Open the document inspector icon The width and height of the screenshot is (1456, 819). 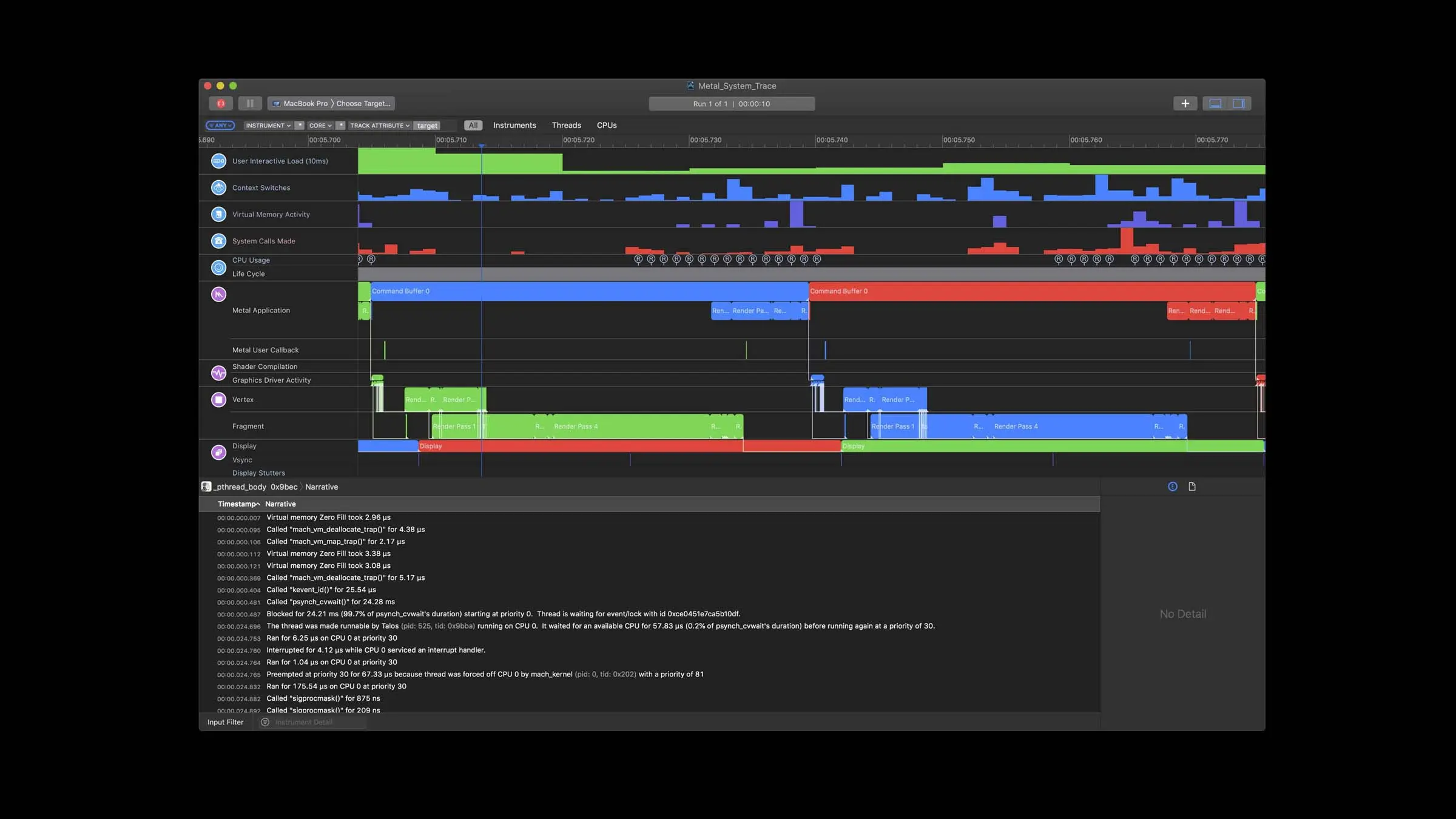point(1192,487)
